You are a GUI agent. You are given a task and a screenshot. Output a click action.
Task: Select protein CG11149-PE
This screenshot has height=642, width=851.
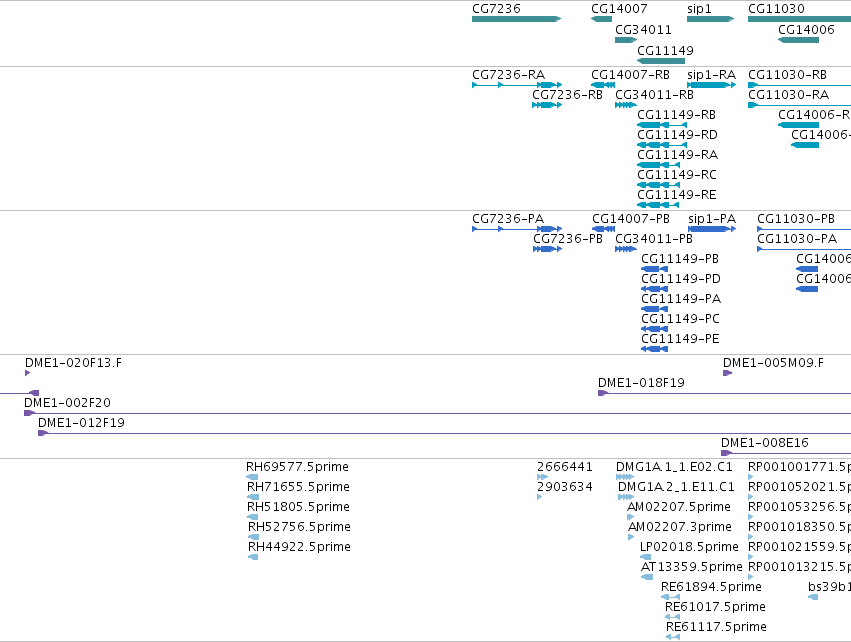tap(655, 349)
